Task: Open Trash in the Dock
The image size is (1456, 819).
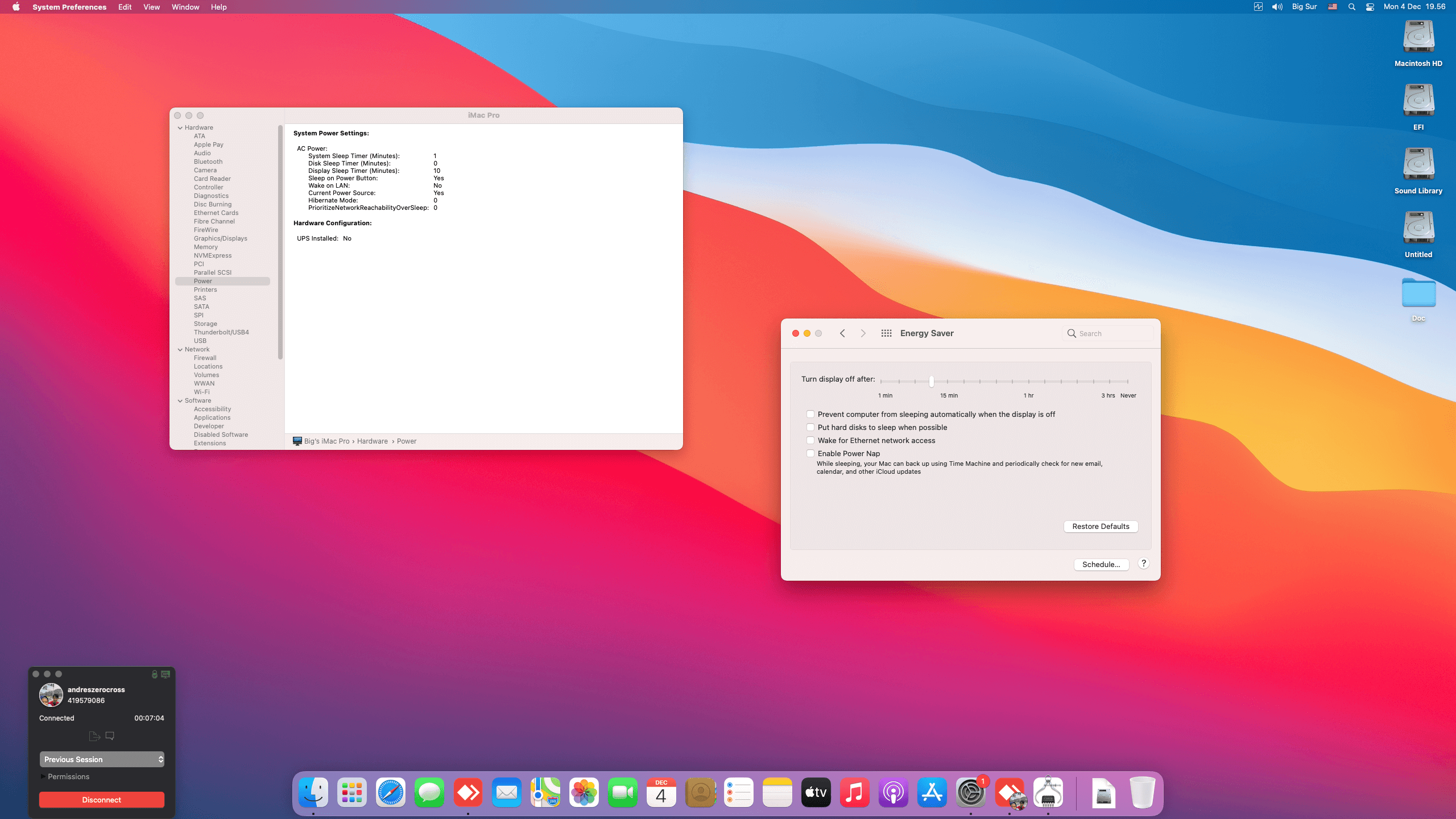Action: click(1142, 792)
